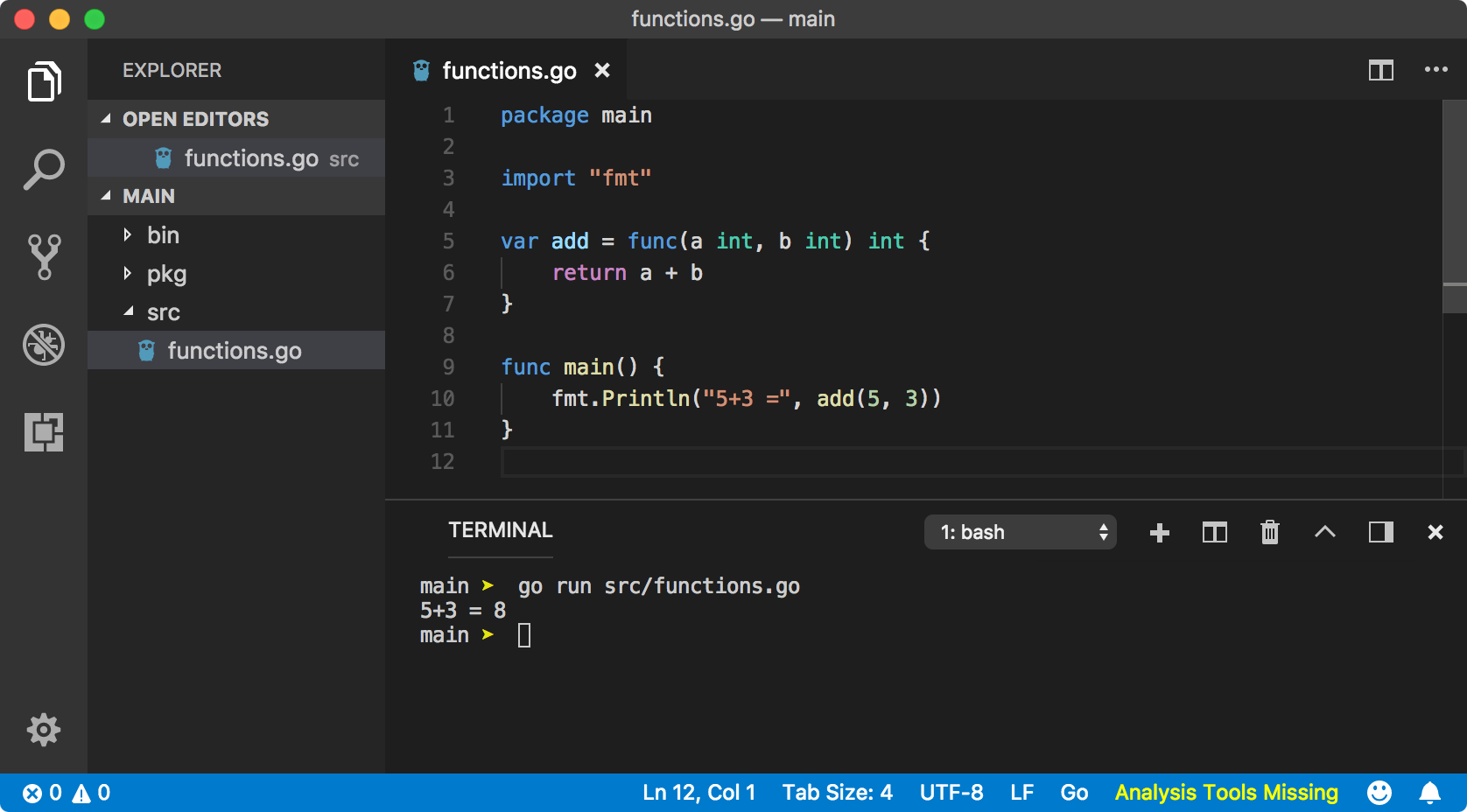Open the terminal selector showing 1: bash
The width and height of the screenshot is (1467, 812).
click(x=1020, y=531)
